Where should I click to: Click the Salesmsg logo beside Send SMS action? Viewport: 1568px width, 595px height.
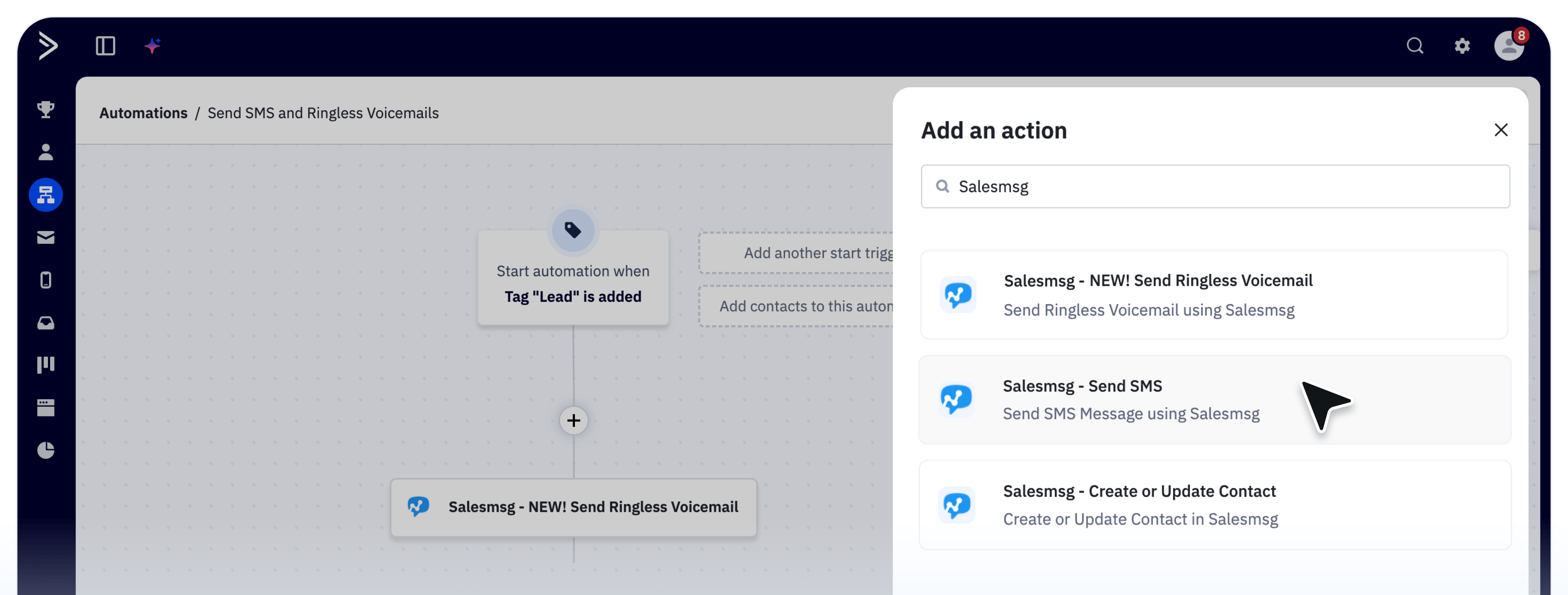pos(957,399)
